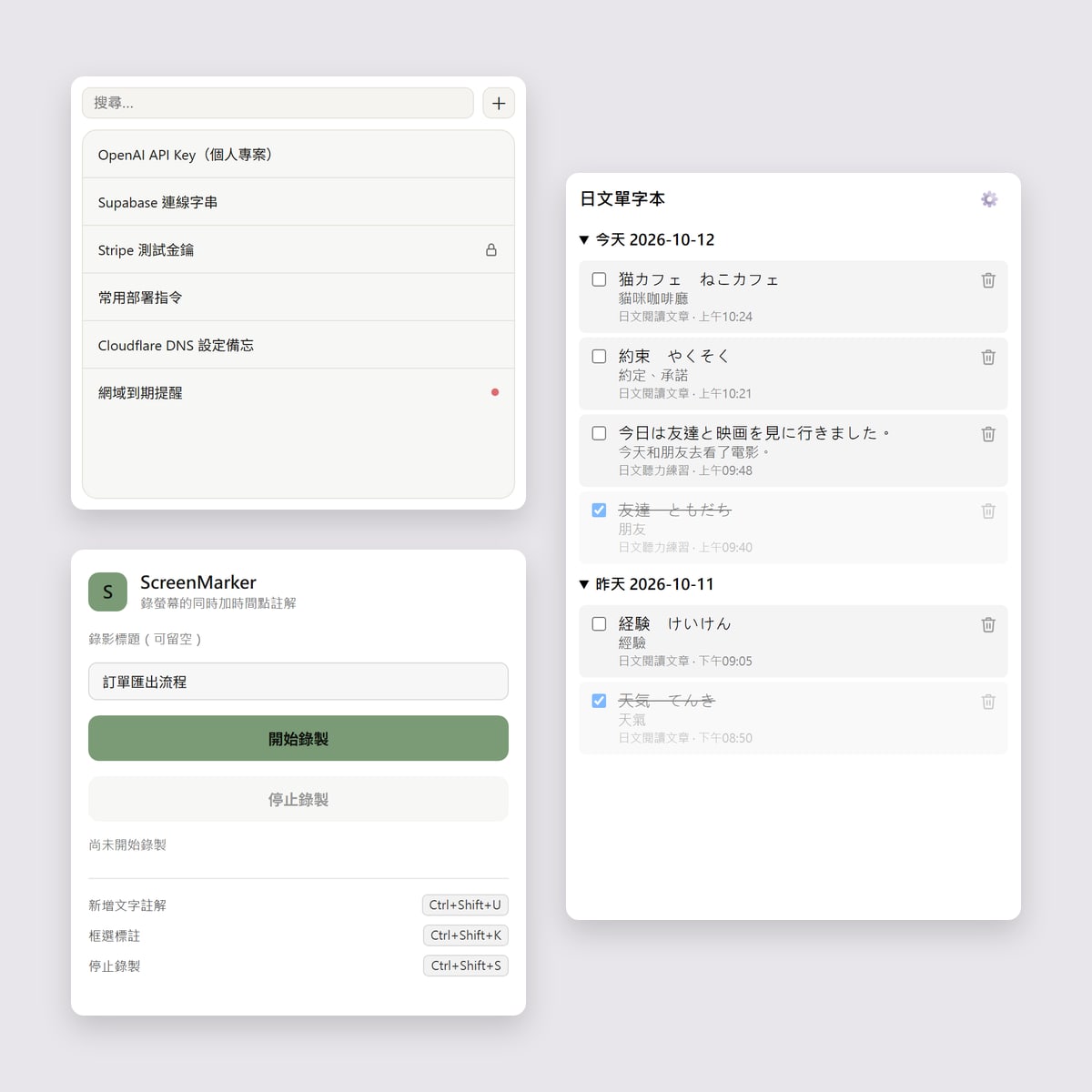Image resolution: width=1092 pixels, height=1092 pixels.
Task: Uncheck the 天気 てんき checkbox
Action: [599, 701]
